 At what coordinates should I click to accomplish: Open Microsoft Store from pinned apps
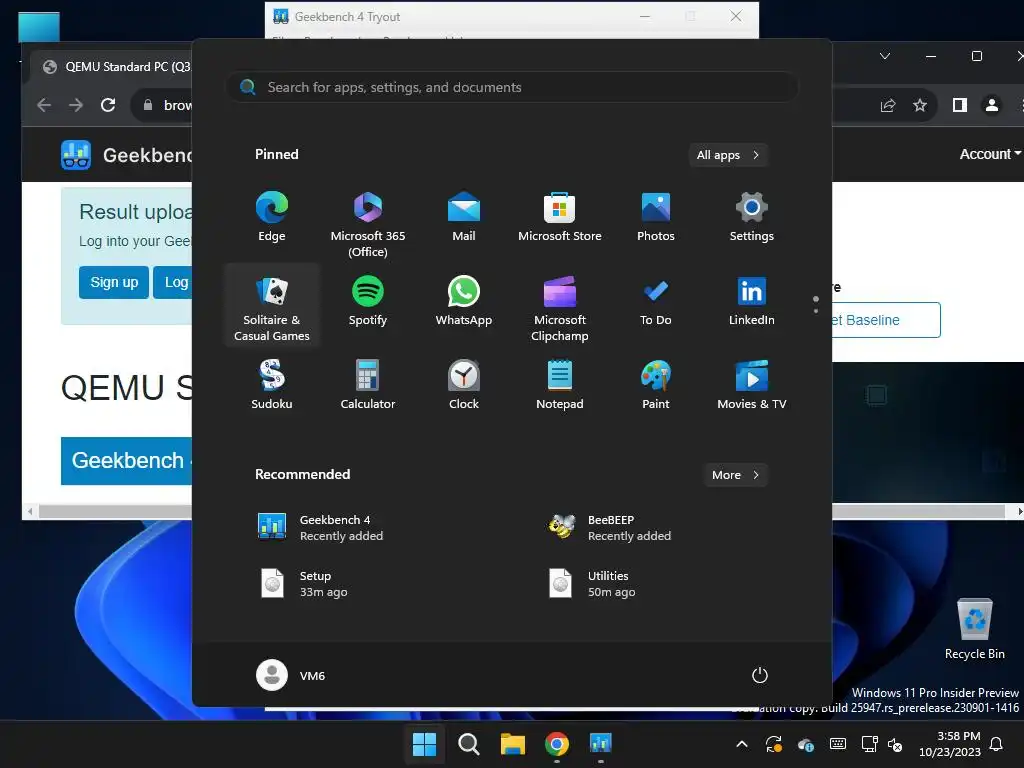coord(560,217)
